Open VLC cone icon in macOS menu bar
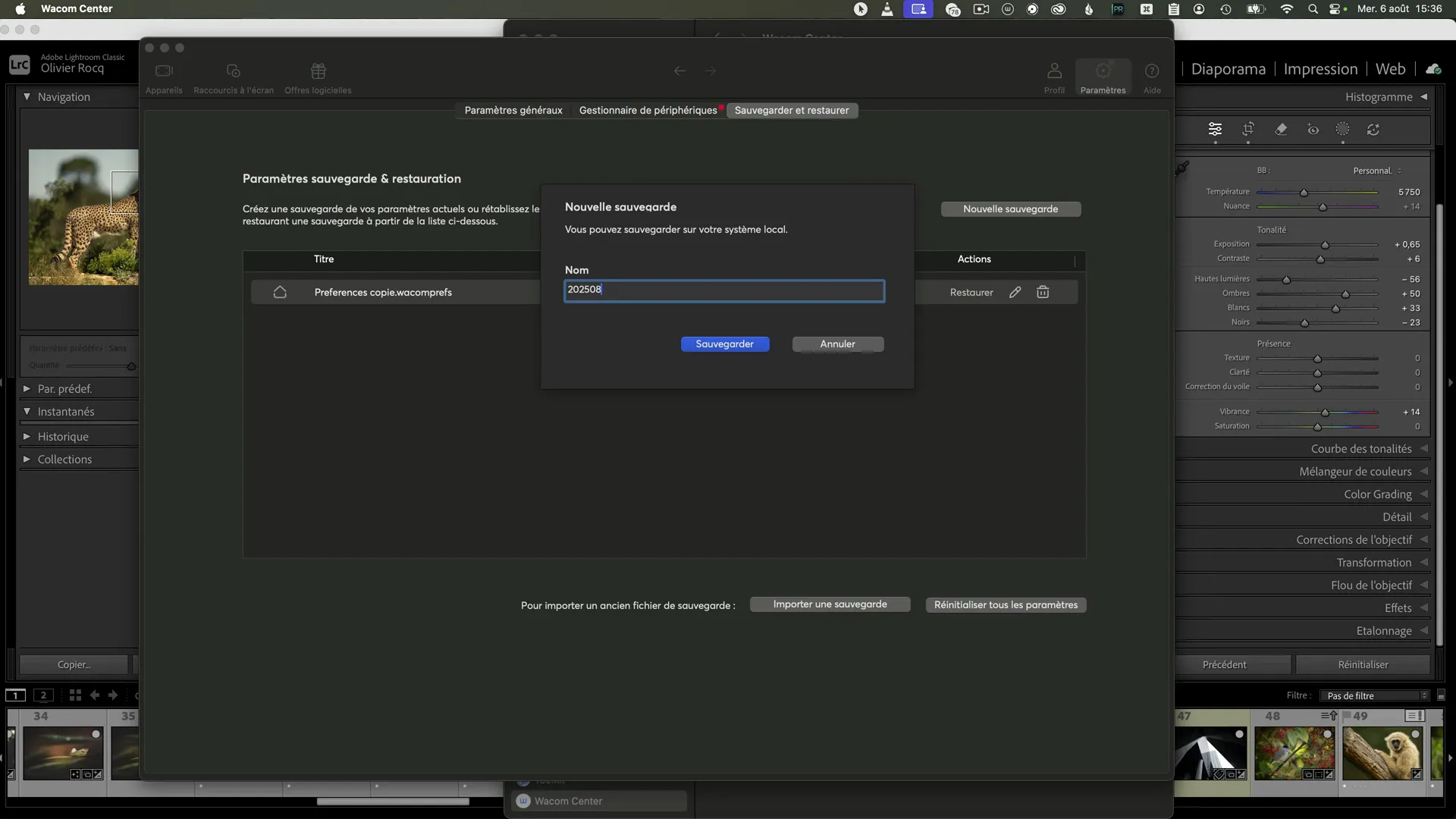 886,9
